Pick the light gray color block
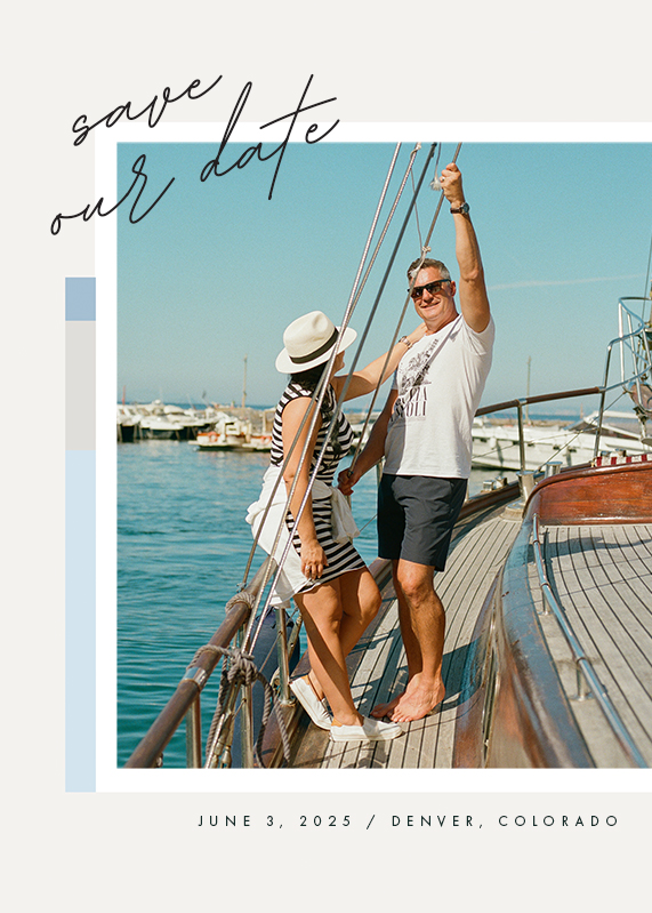The image size is (652, 913). (80, 385)
